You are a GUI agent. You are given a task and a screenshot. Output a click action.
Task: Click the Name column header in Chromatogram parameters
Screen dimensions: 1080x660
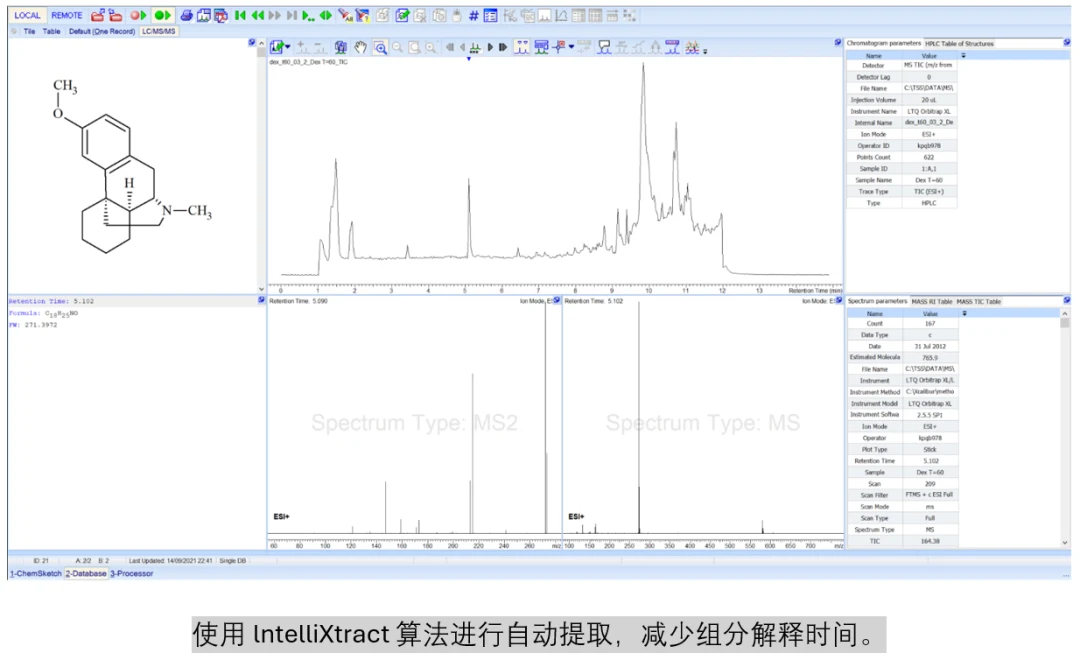(873, 56)
